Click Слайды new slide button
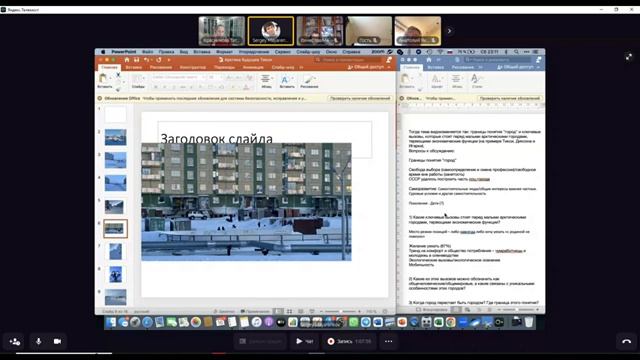This screenshot has width=640, height=360. (138, 81)
